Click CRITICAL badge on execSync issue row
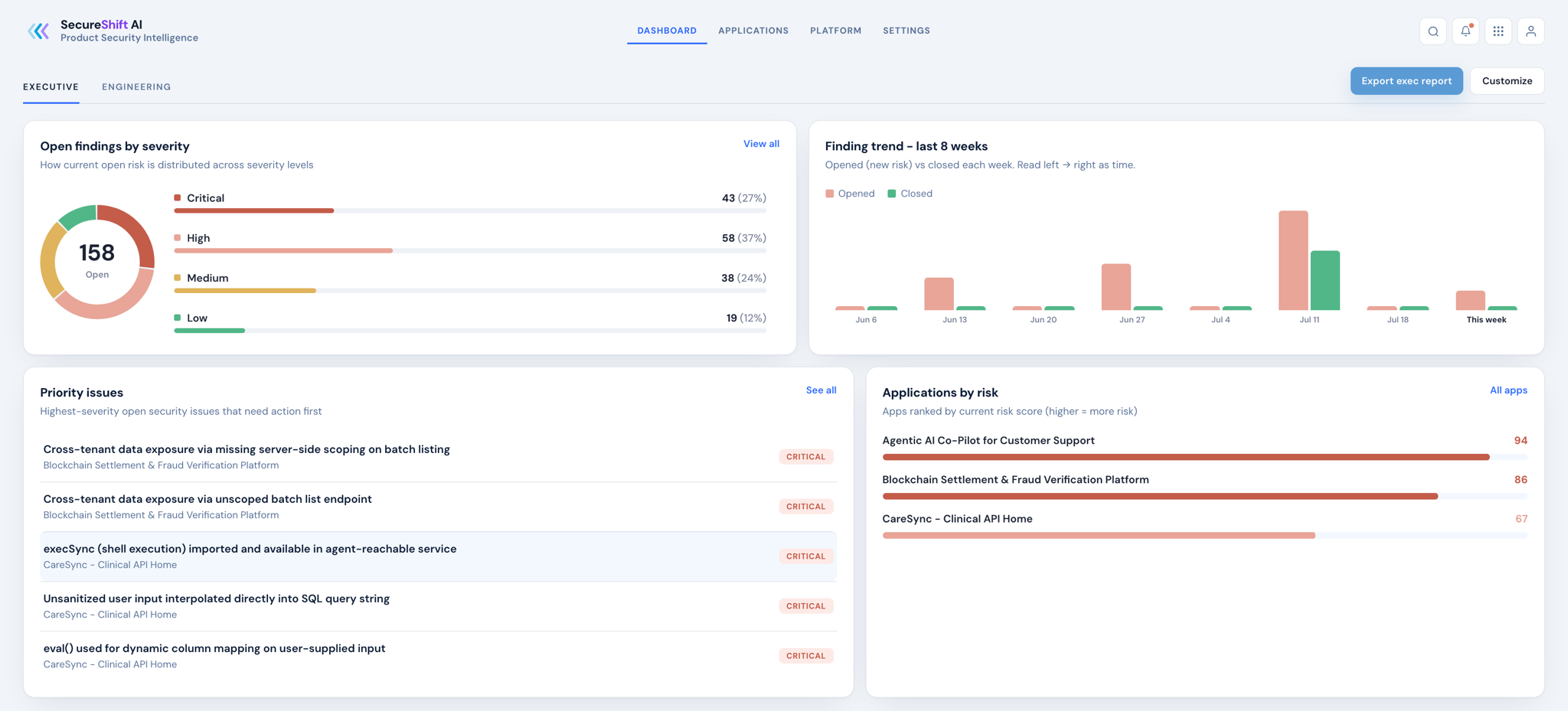The height and width of the screenshot is (711, 1568). coord(805,556)
